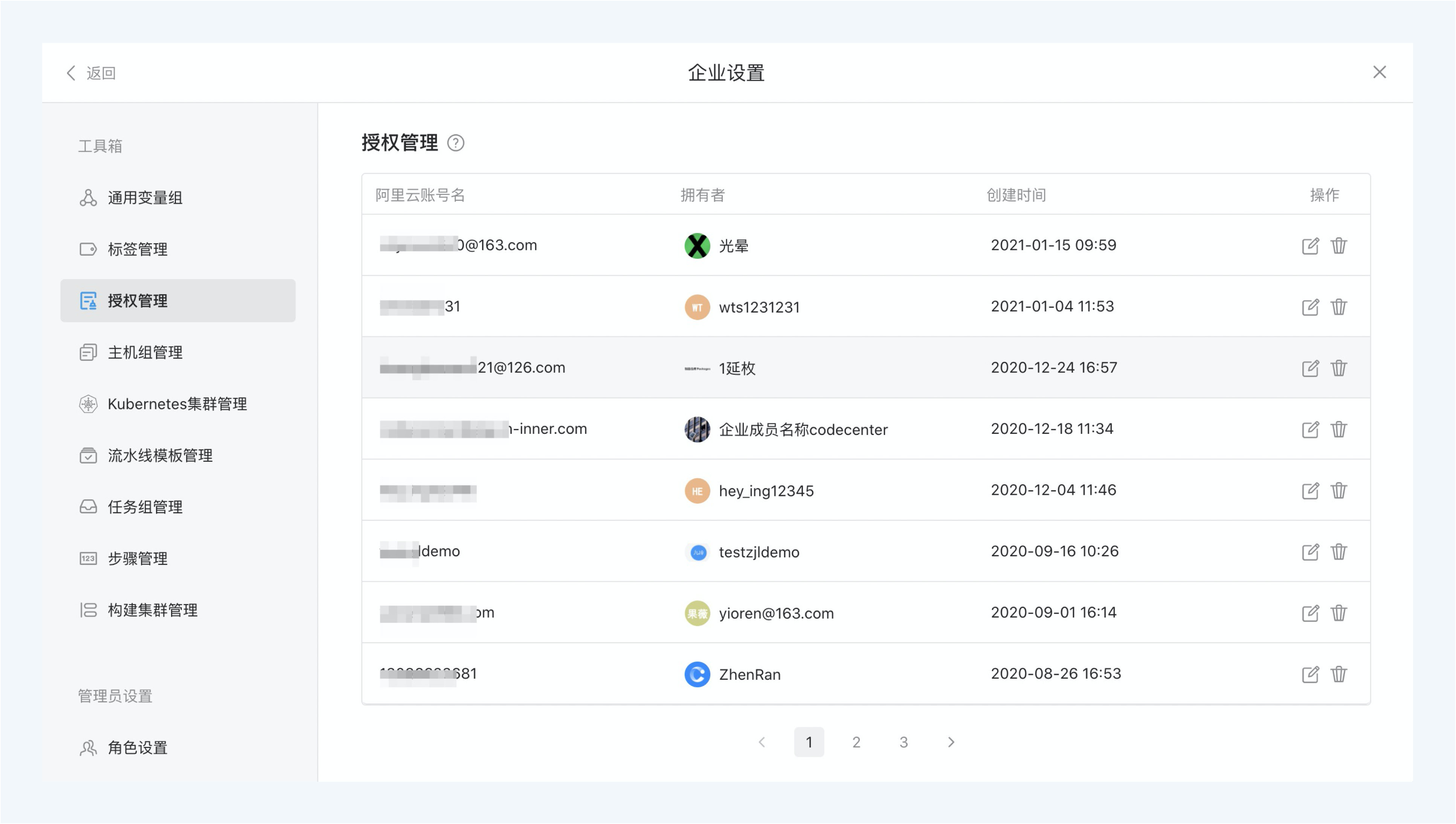Image resolution: width=1456 pixels, height=824 pixels.
Task: Go back with the 返回 button
Action: [x=91, y=73]
